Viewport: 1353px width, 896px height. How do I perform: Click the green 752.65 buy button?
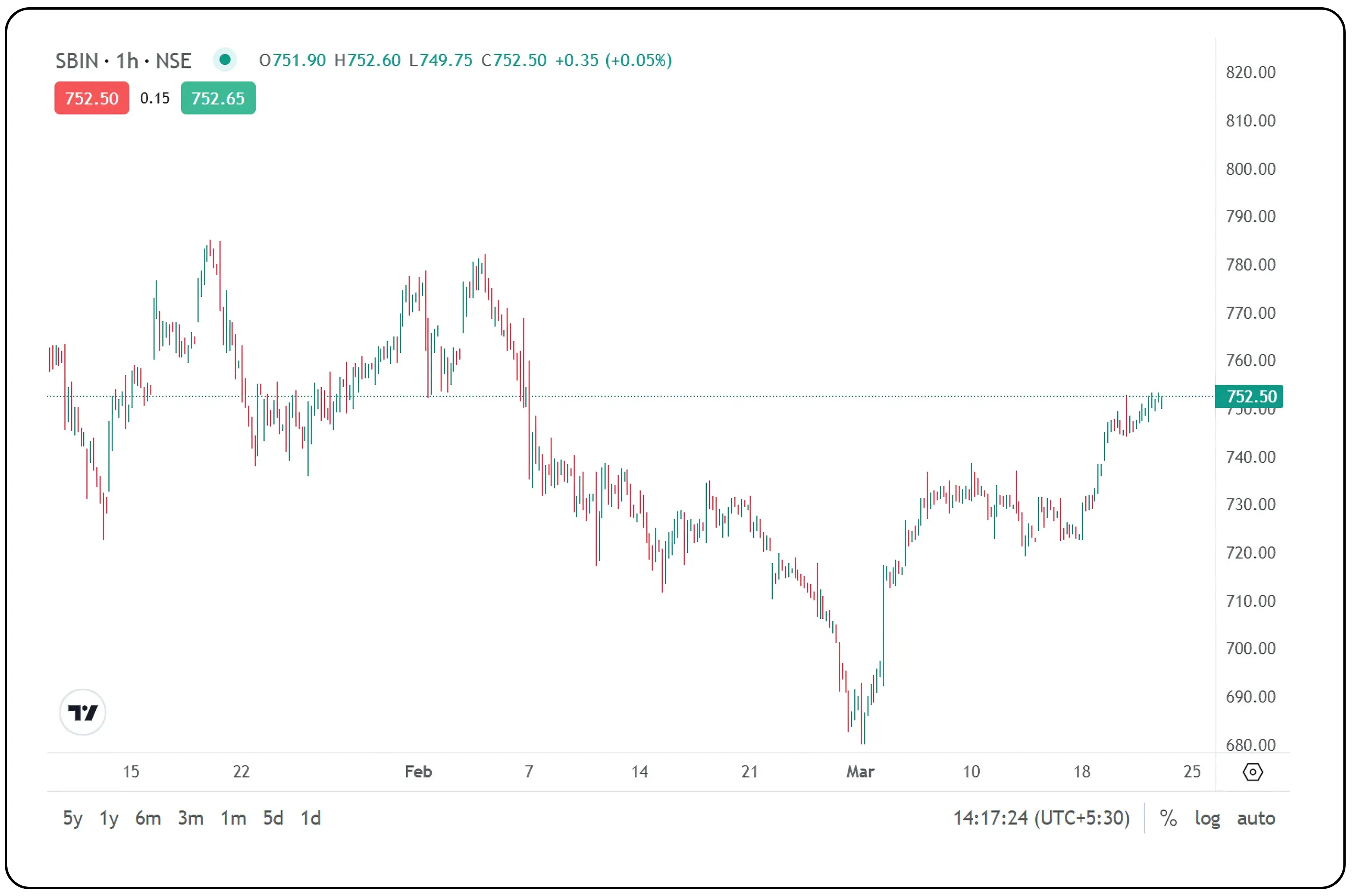coord(218,98)
